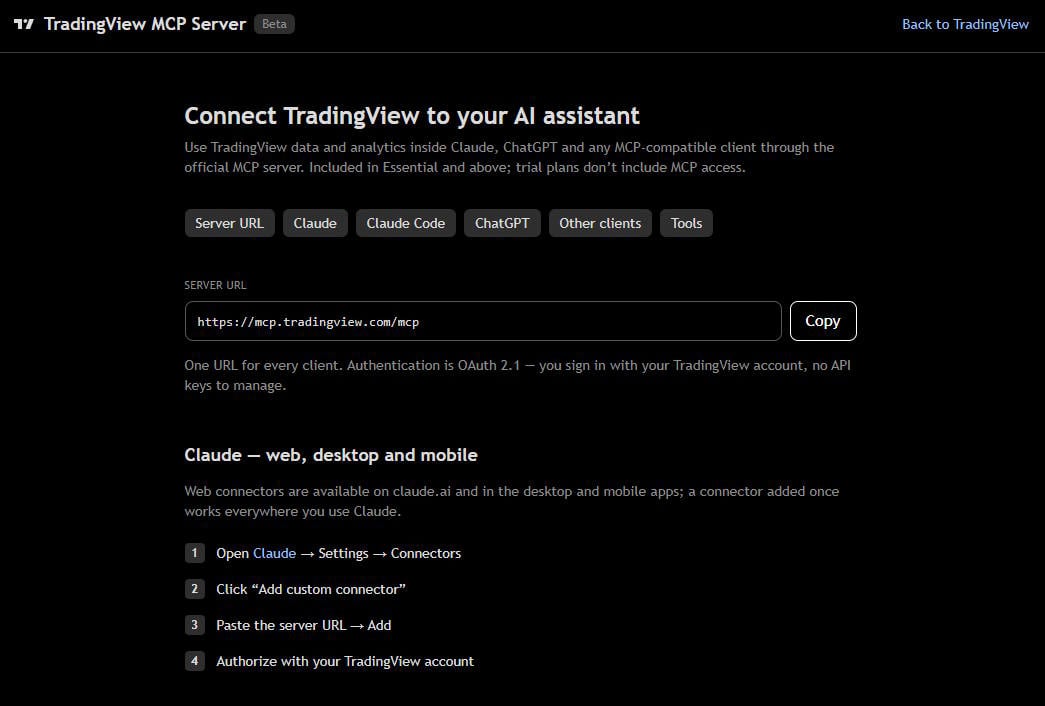Click the 'Claude — web, desktop and mobile' heading

[331, 455]
